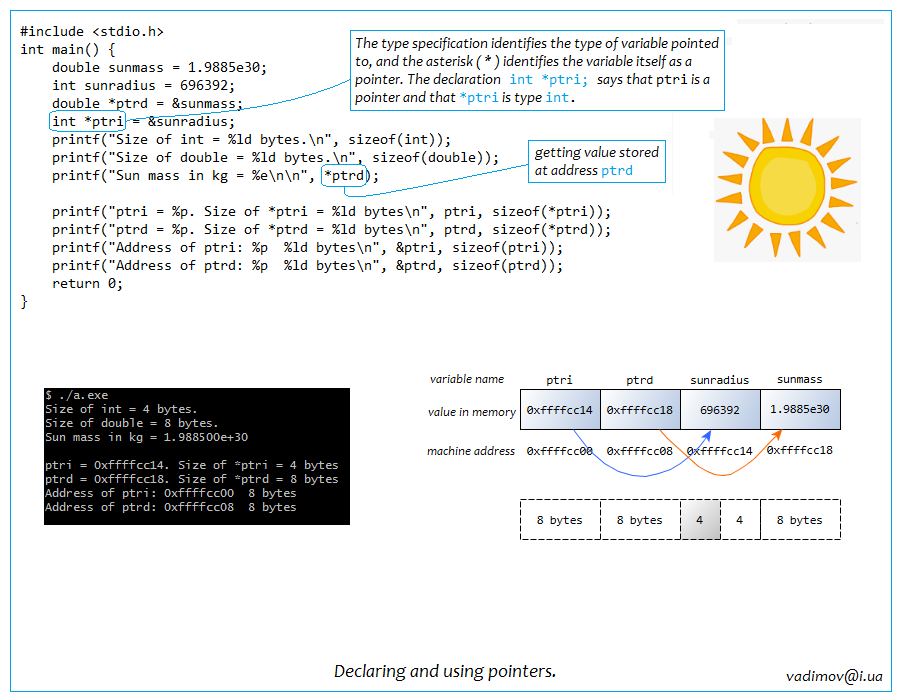Viewport: 900px width, 700px height.
Task: Click the 'int main() {' line
Action: tap(68, 49)
